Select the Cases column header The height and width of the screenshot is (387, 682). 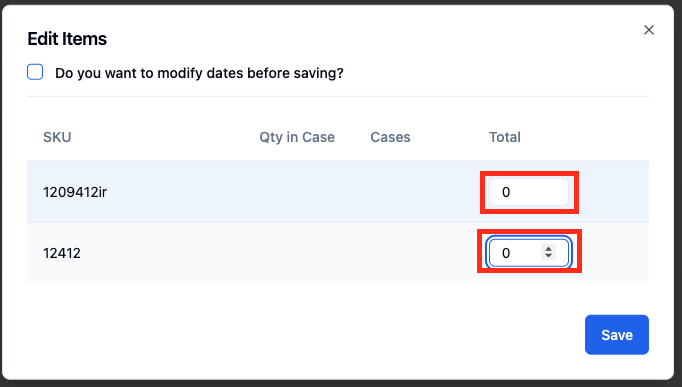(x=390, y=137)
